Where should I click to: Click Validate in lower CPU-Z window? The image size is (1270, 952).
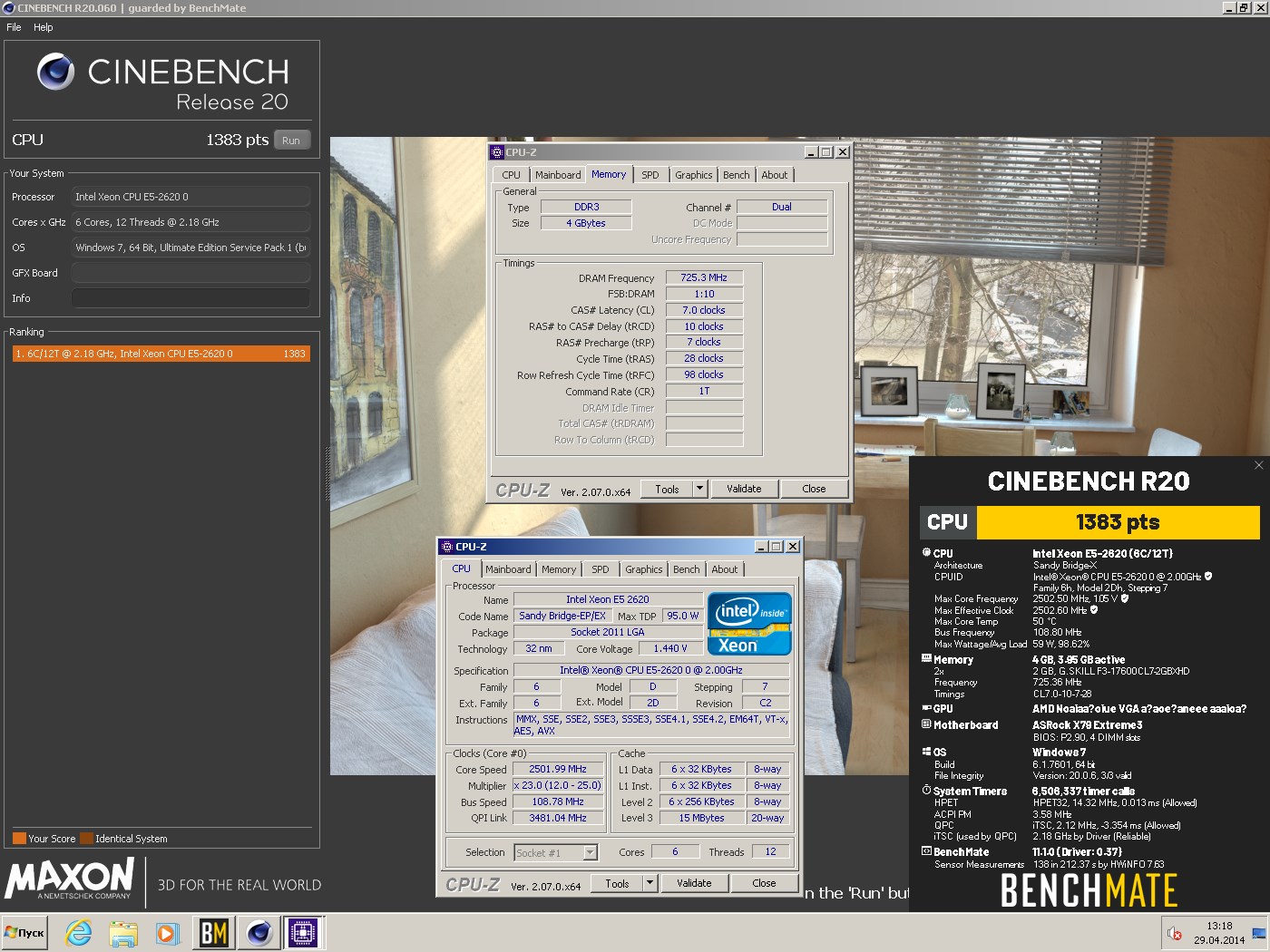point(694,883)
